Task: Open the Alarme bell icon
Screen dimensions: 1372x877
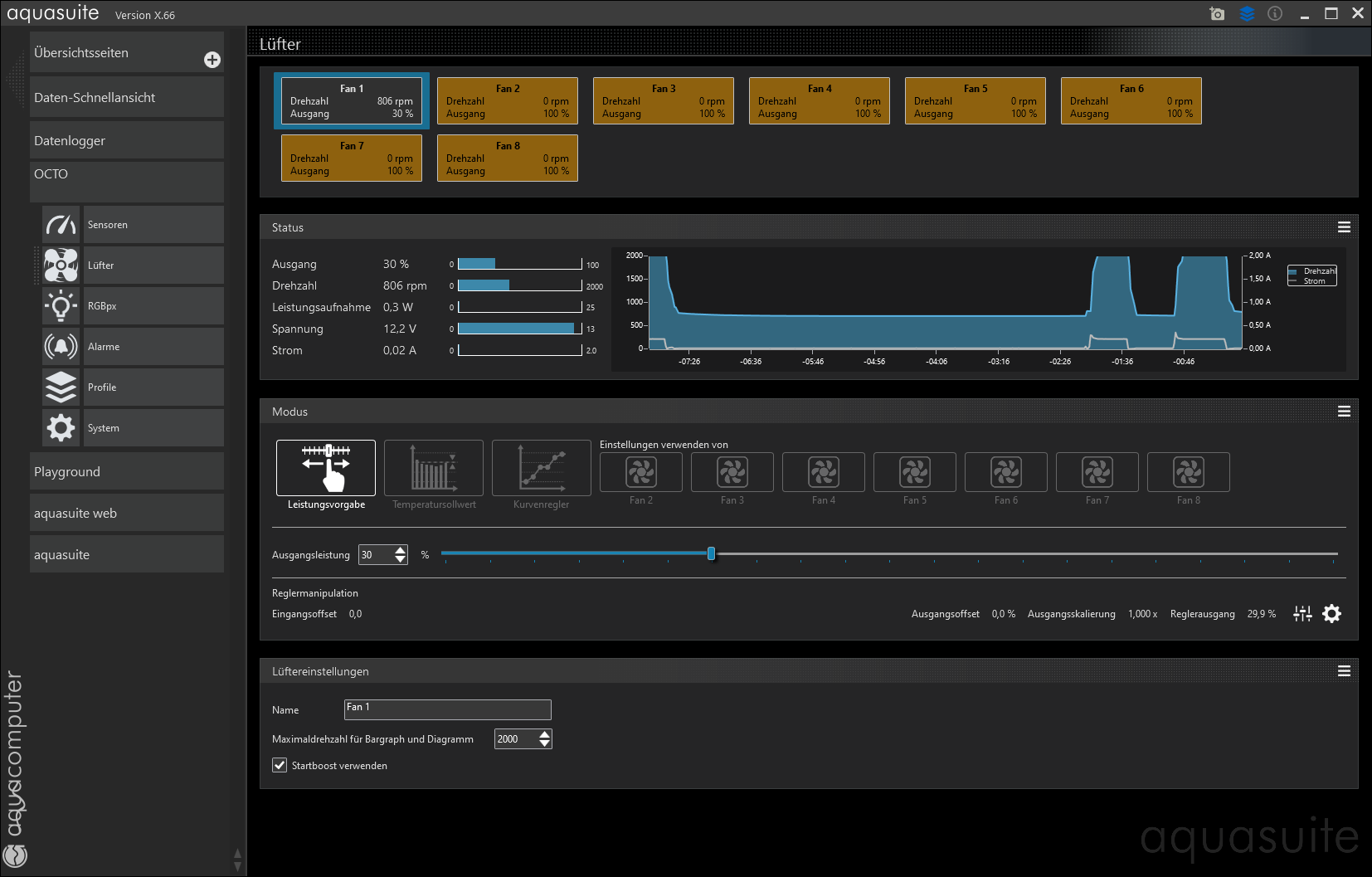Action: (61, 347)
